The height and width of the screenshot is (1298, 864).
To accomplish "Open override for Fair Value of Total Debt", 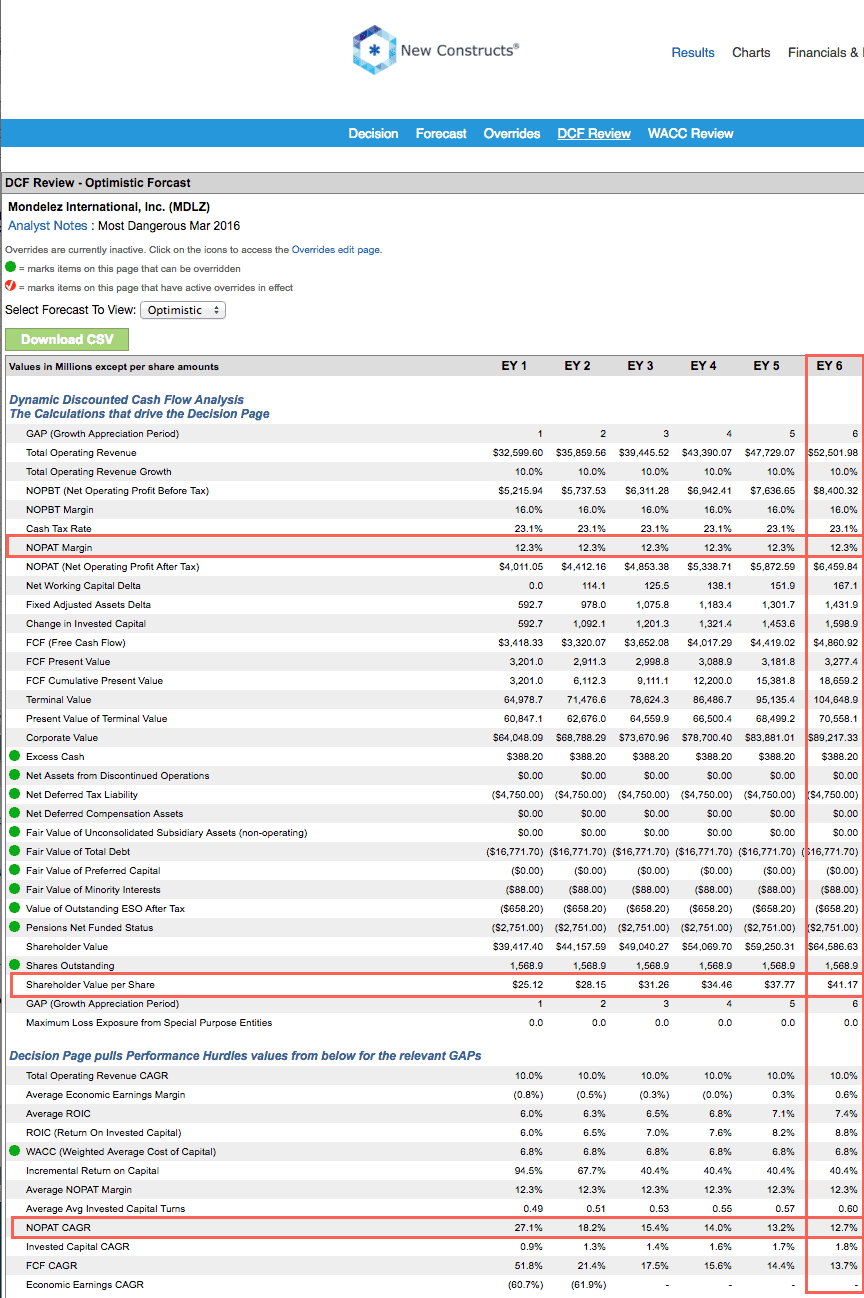I will pos(14,851).
